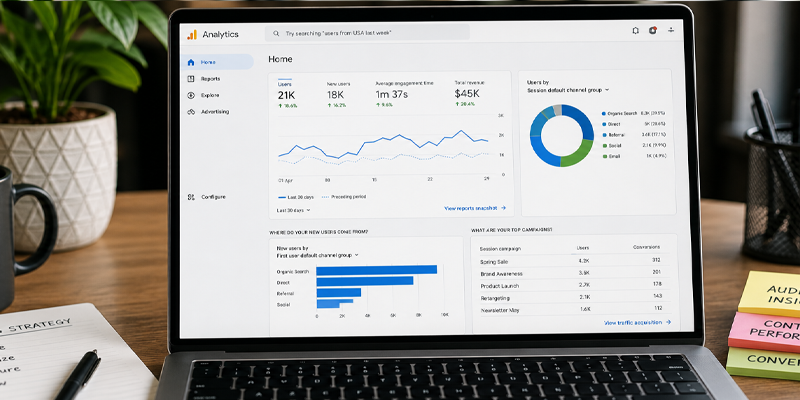Click the Reports icon in sidebar
This screenshot has width=800, height=400.
coord(191,79)
